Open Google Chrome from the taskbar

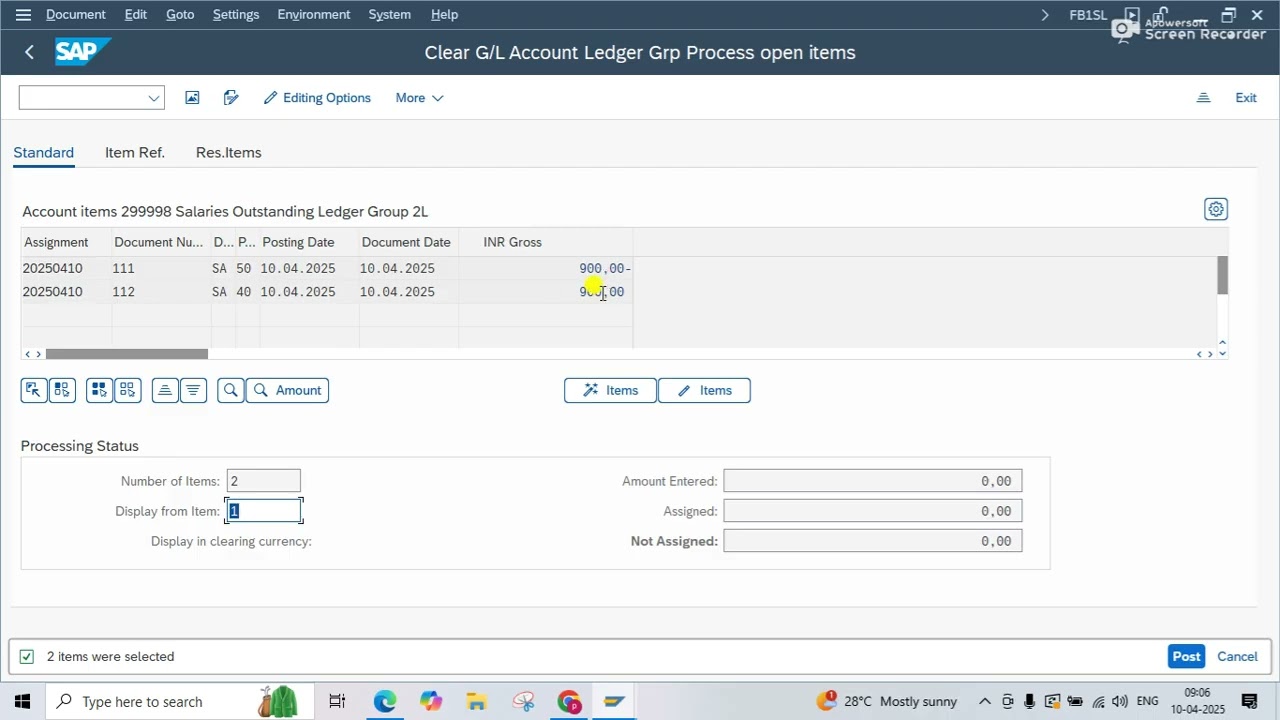[569, 701]
